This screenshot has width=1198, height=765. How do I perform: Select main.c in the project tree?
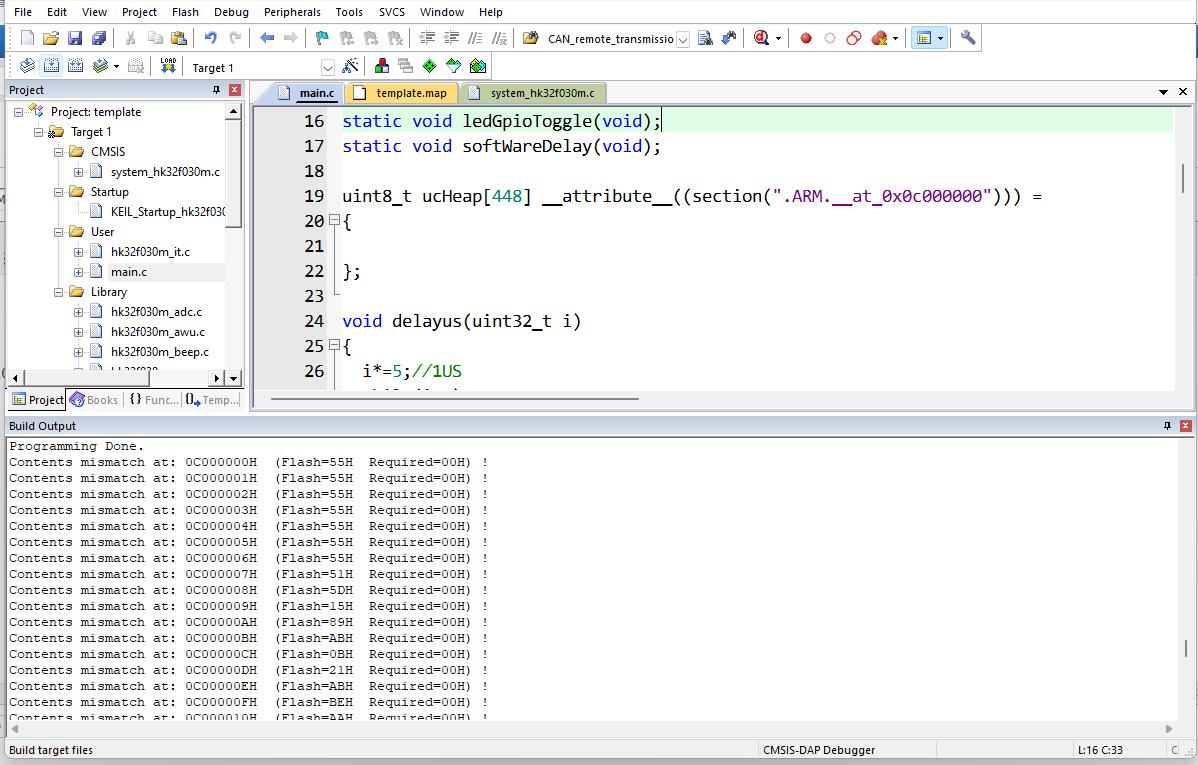coord(128,272)
